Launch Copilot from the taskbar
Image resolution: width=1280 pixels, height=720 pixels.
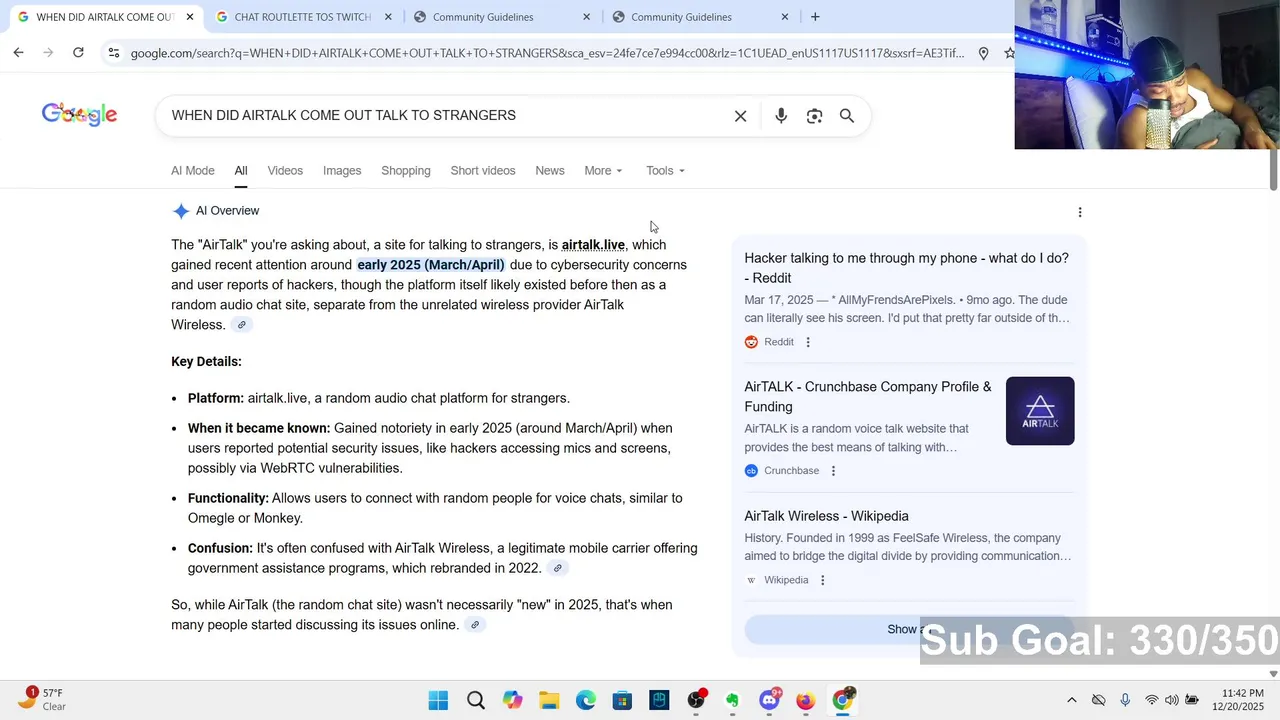pyautogui.click(x=512, y=700)
